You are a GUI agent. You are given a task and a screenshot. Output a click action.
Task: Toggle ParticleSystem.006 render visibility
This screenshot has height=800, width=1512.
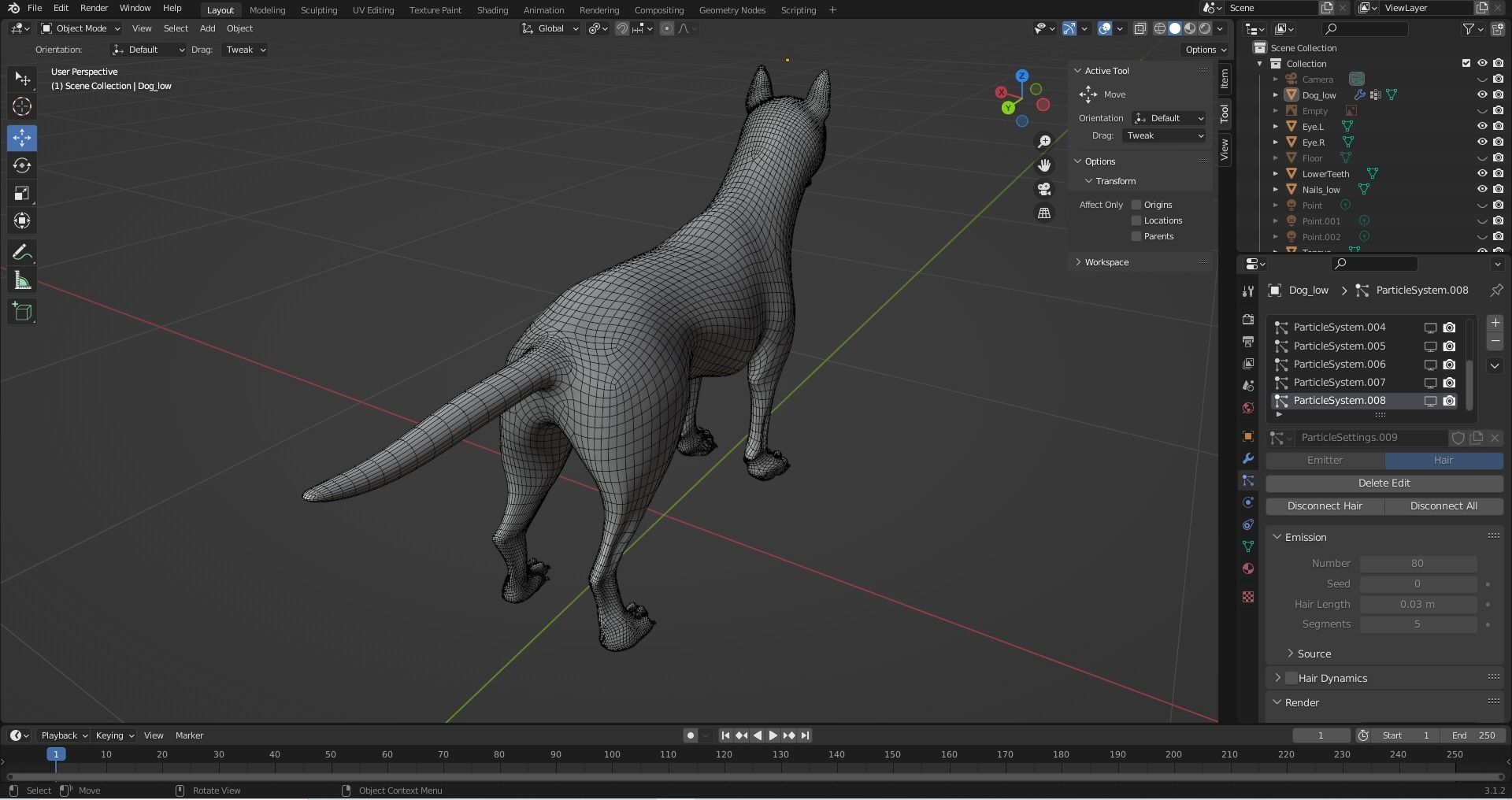pos(1449,365)
